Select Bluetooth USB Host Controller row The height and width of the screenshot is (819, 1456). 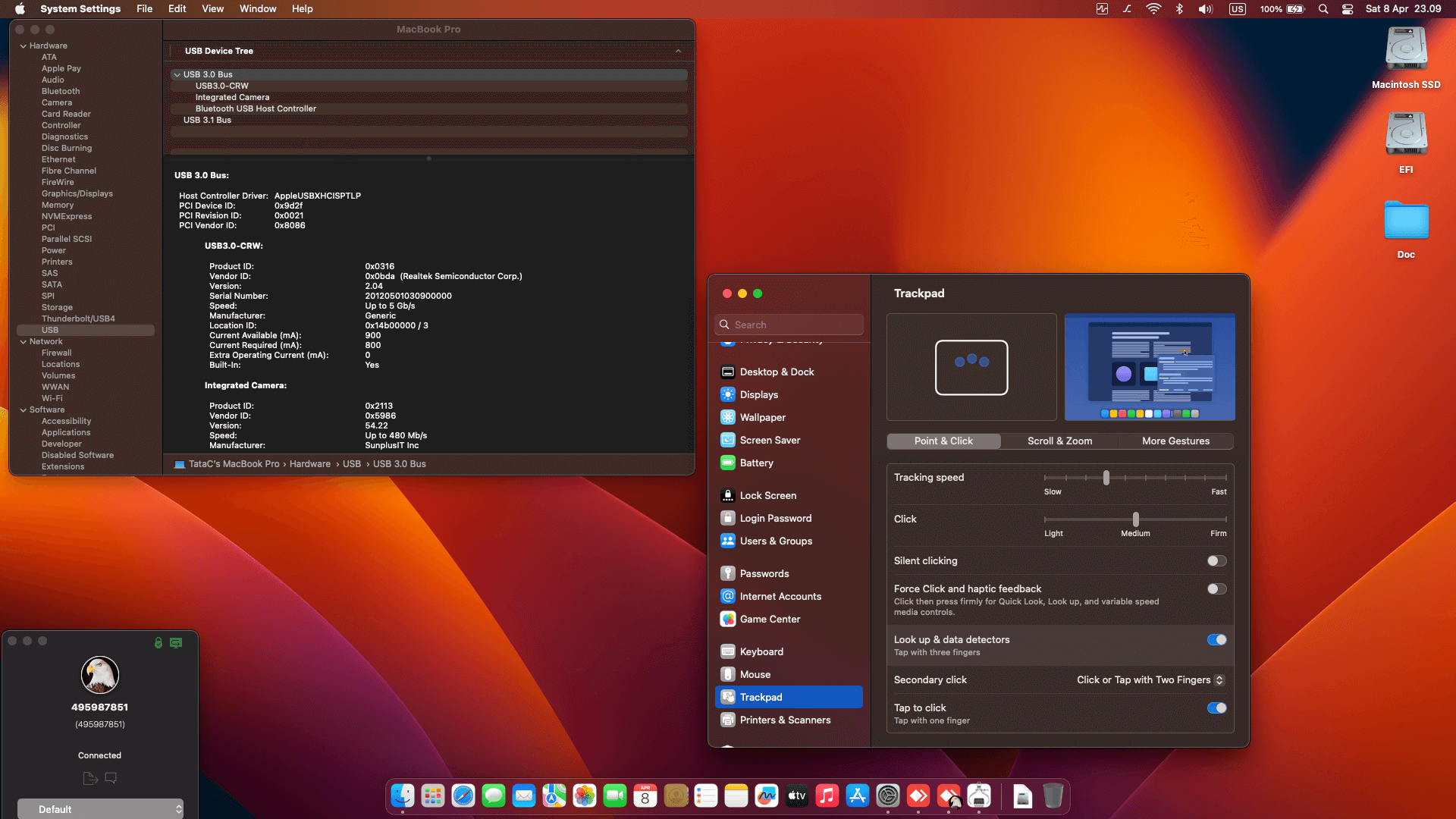(x=429, y=109)
